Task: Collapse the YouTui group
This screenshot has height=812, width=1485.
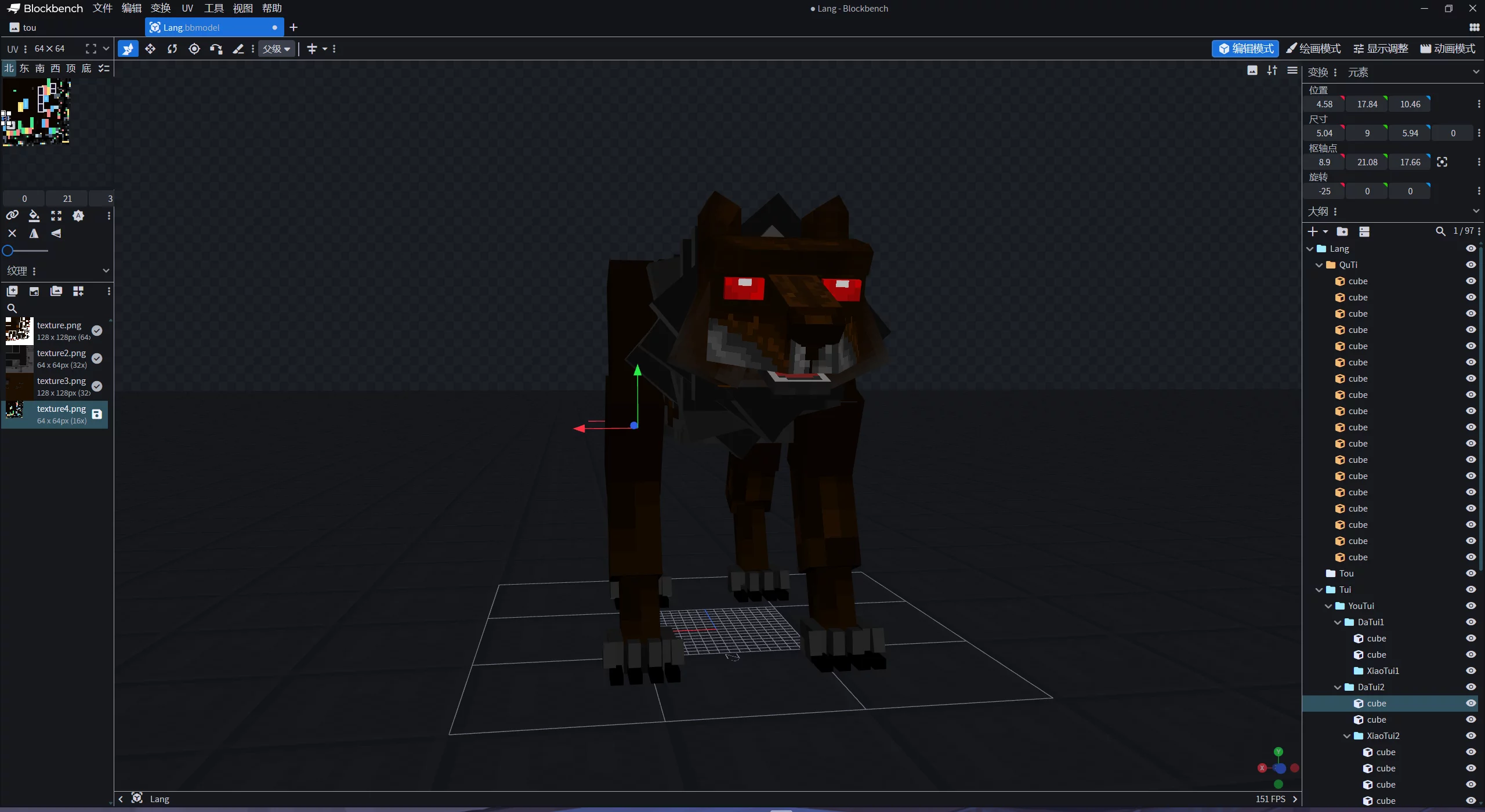Action: 1328,606
